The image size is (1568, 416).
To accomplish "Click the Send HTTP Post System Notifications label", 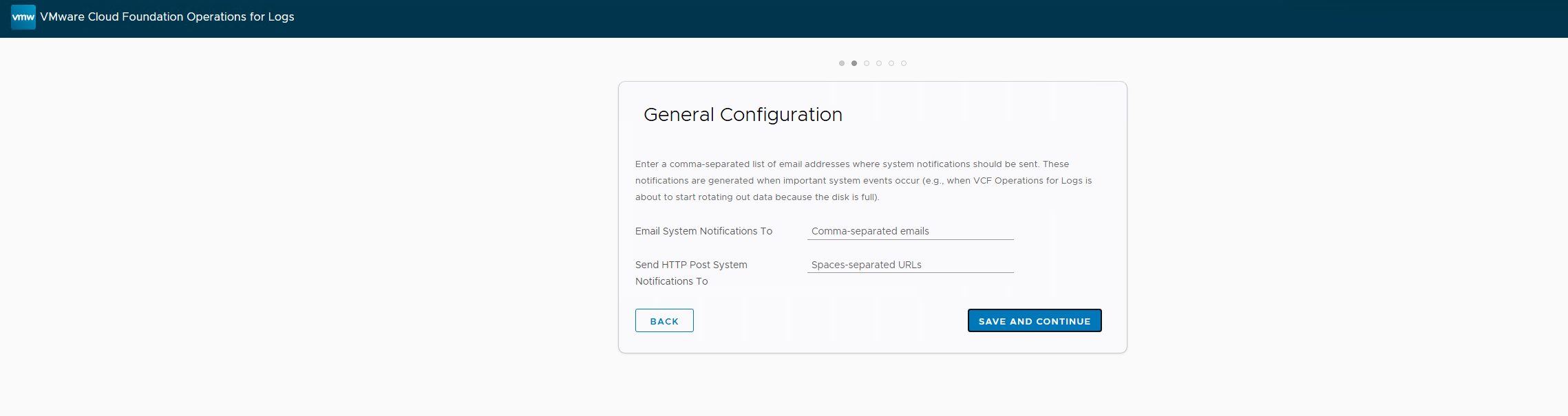I will click(690, 273).
